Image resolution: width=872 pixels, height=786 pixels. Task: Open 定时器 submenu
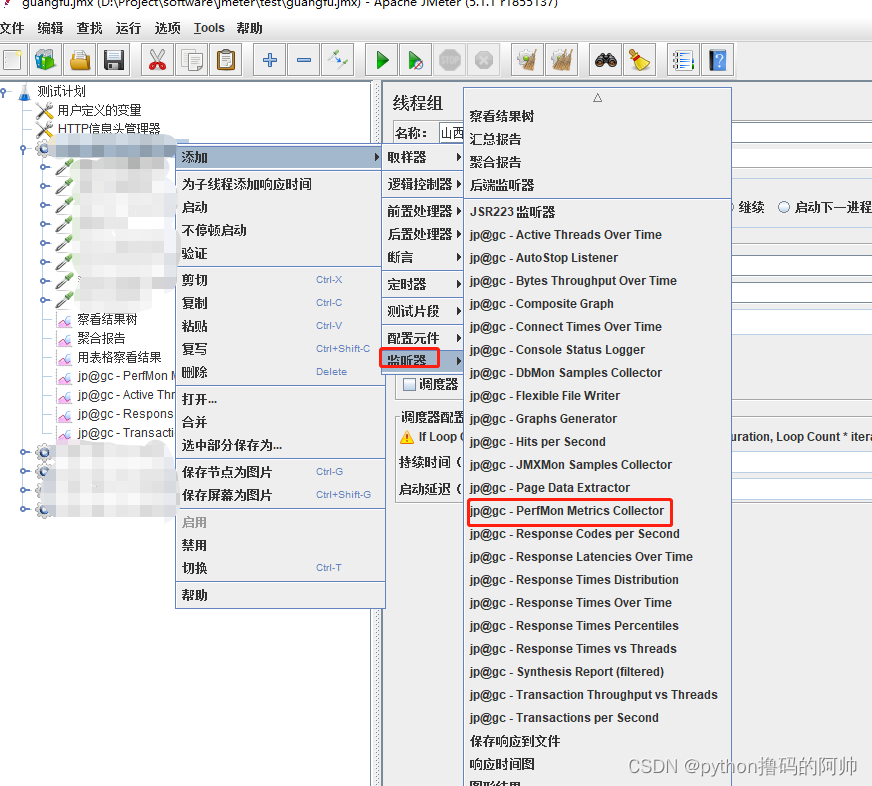click(423, 284)
